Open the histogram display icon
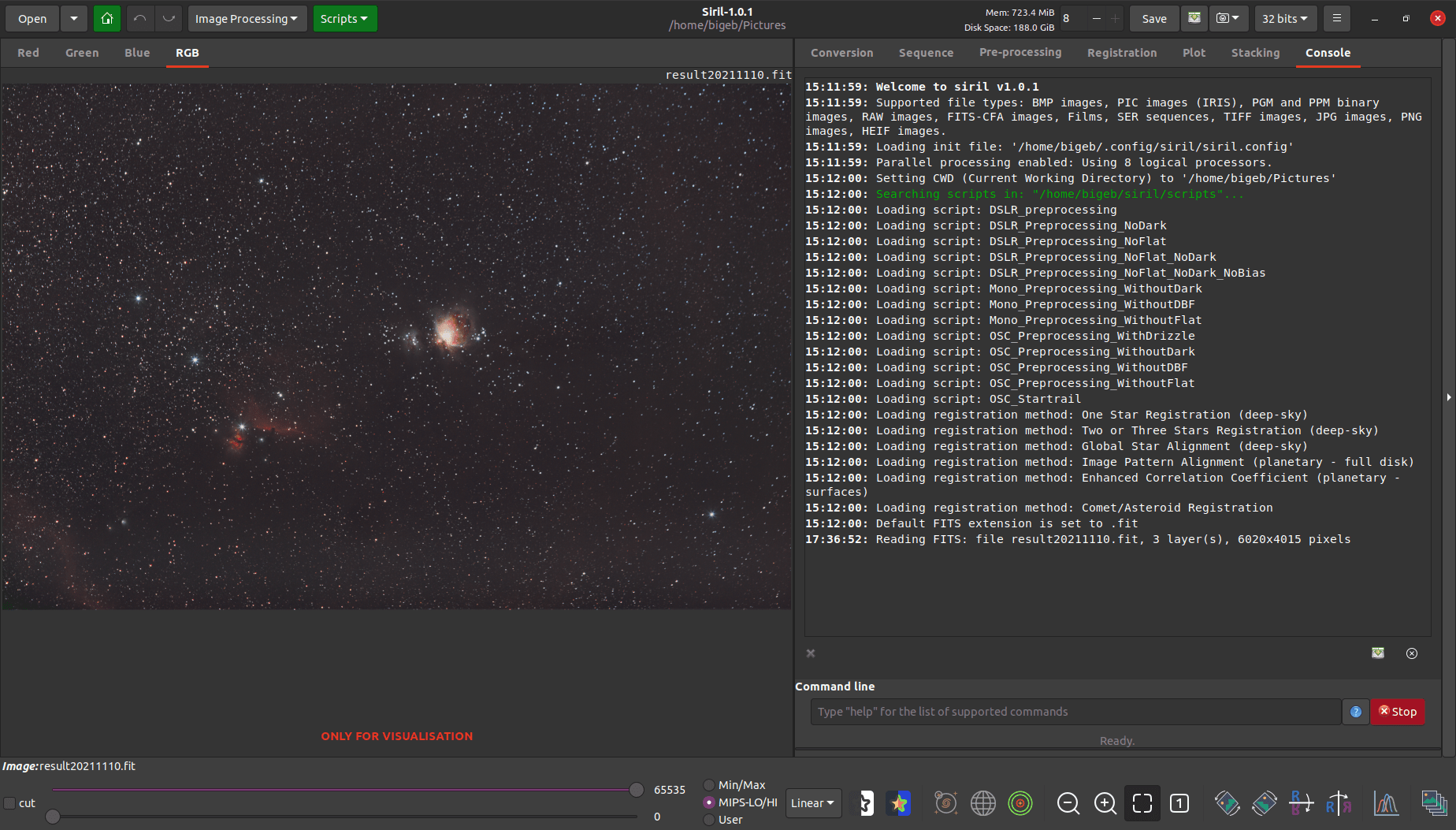The width and height of the screenshot is (1456, 830). pyautogui.click(x=1385, y=803)
